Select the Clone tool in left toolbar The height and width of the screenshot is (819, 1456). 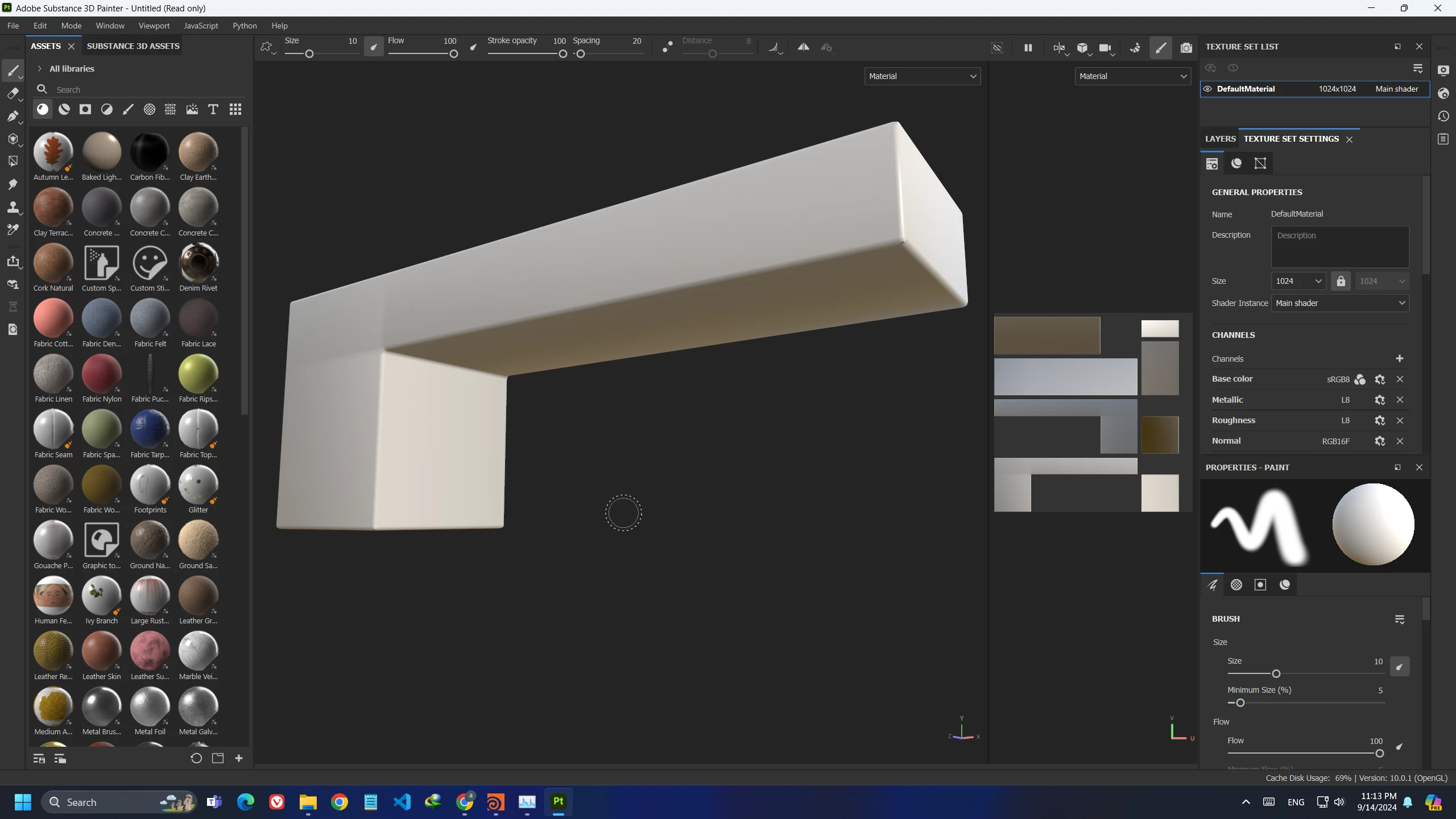coord(13,207)
